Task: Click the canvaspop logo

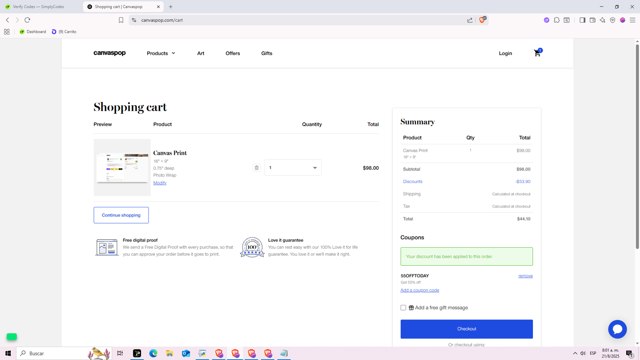Action: click(x=109, y=53)
